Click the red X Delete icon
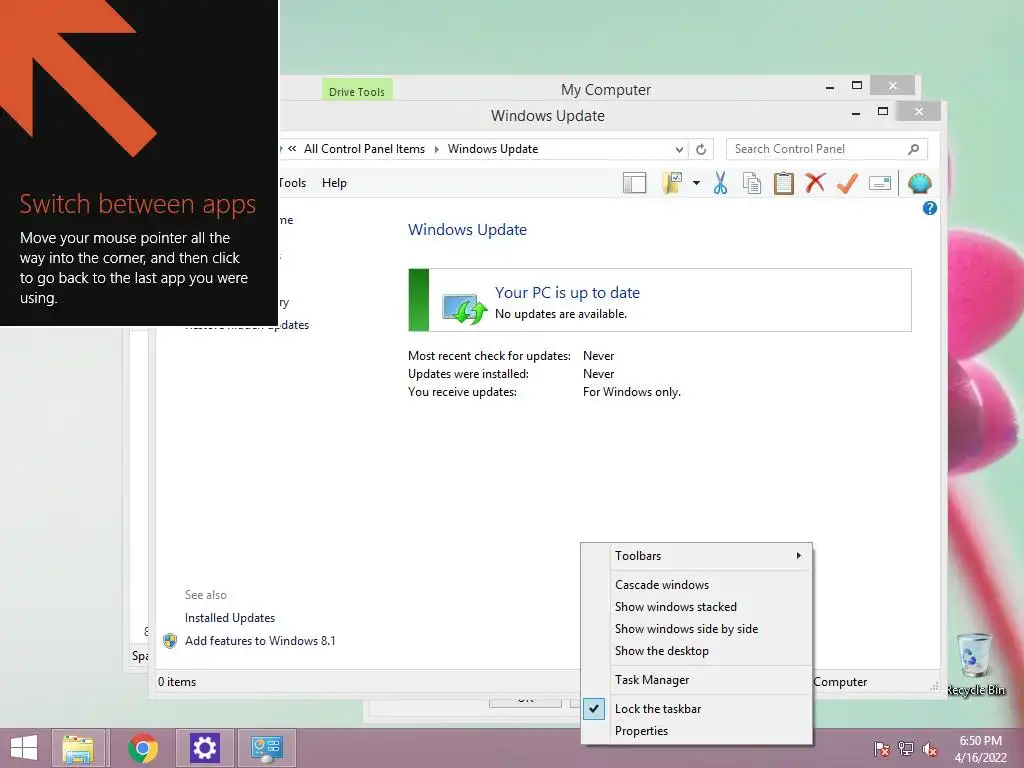Viewport: 1024px width, 768px height. pyautogui.click(x=815, y=183)
